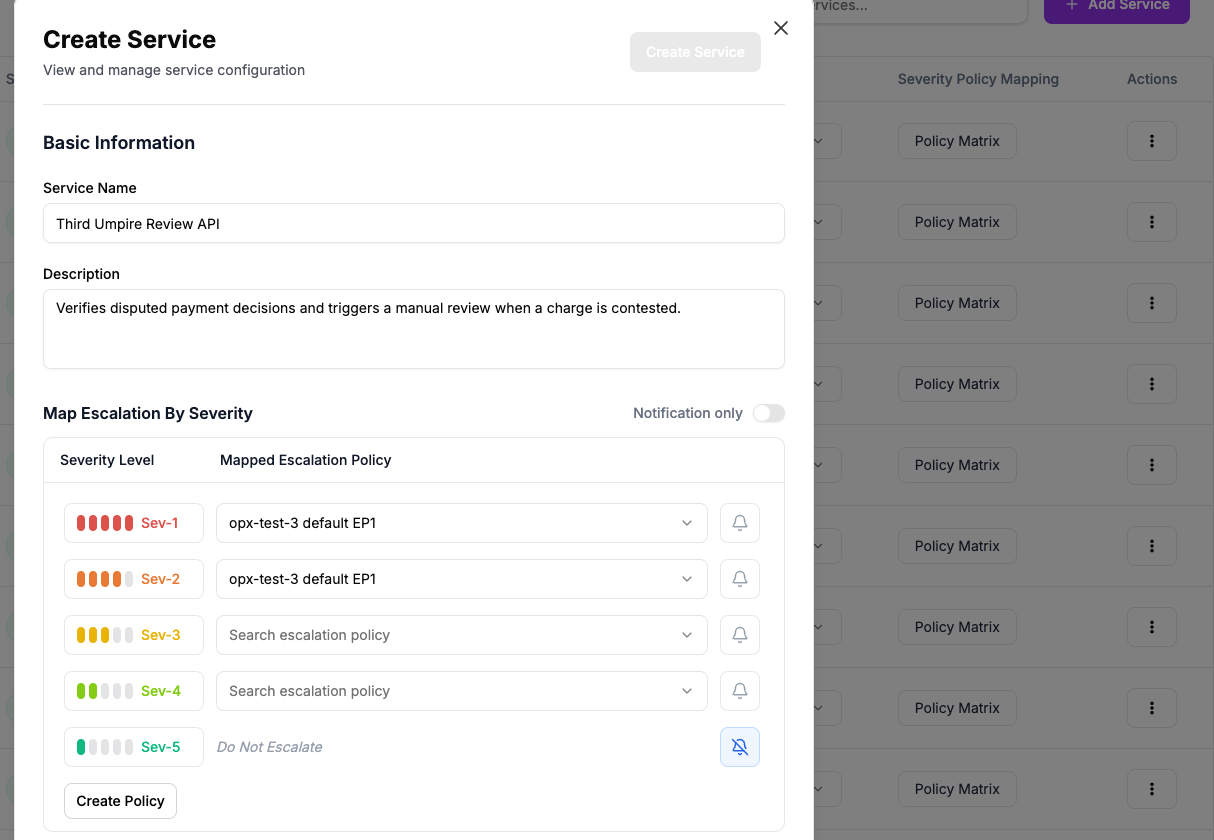The height and width of the screenshot is (840, 1214).
Task: Toggle the Notification only switch
Action: (769, 413)
